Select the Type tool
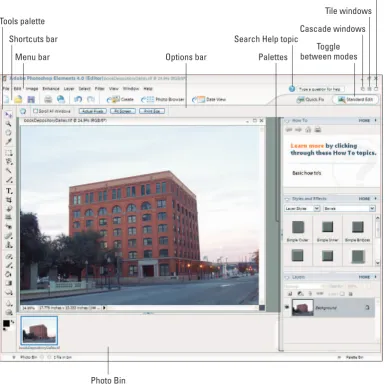 pos(9,191)
